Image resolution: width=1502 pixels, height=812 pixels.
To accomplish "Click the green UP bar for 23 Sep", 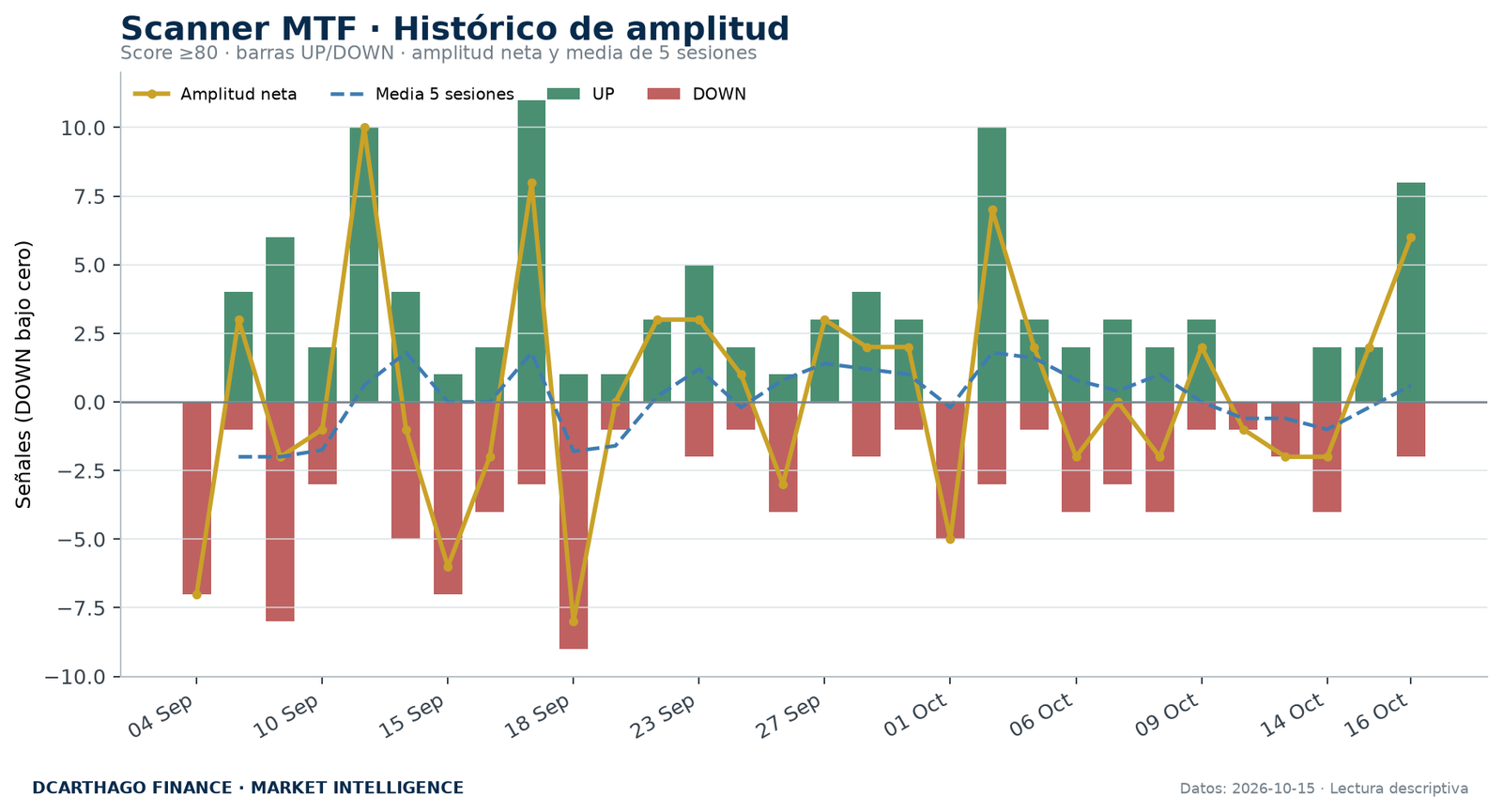I will (x=699, y=333).
